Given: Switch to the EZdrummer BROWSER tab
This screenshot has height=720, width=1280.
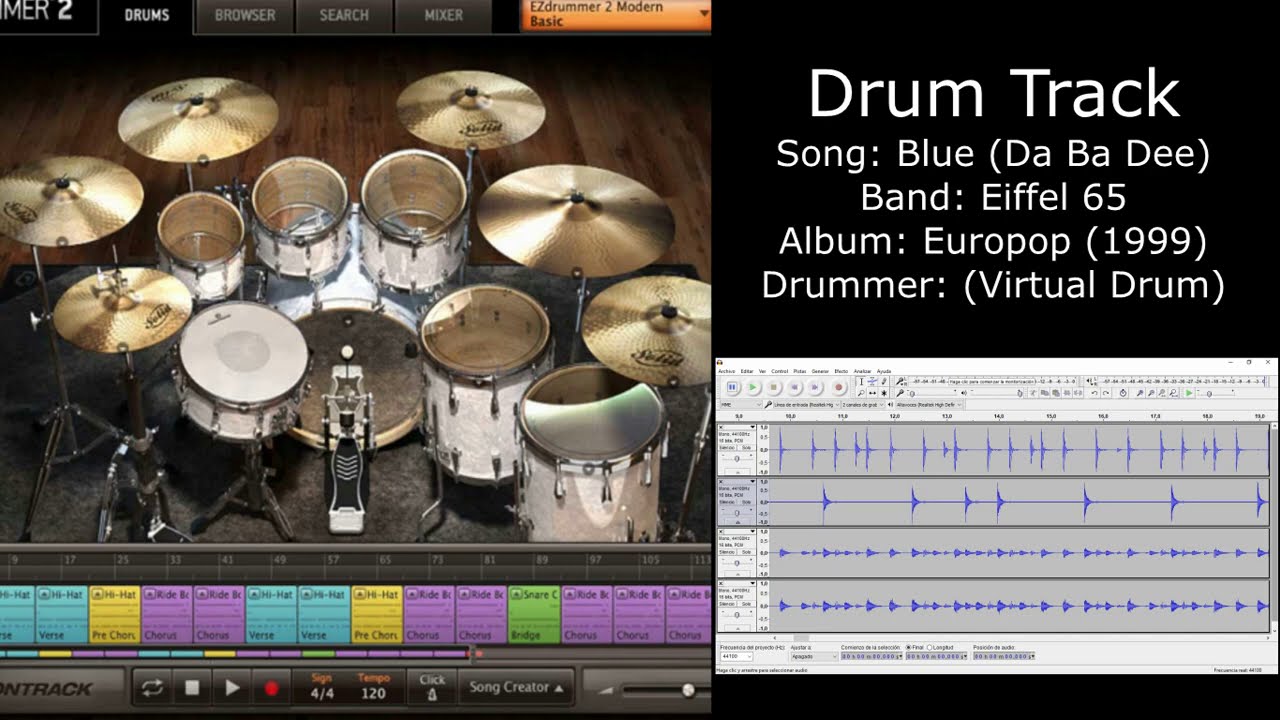Looking at the screenshot, I should coord(245,15).
